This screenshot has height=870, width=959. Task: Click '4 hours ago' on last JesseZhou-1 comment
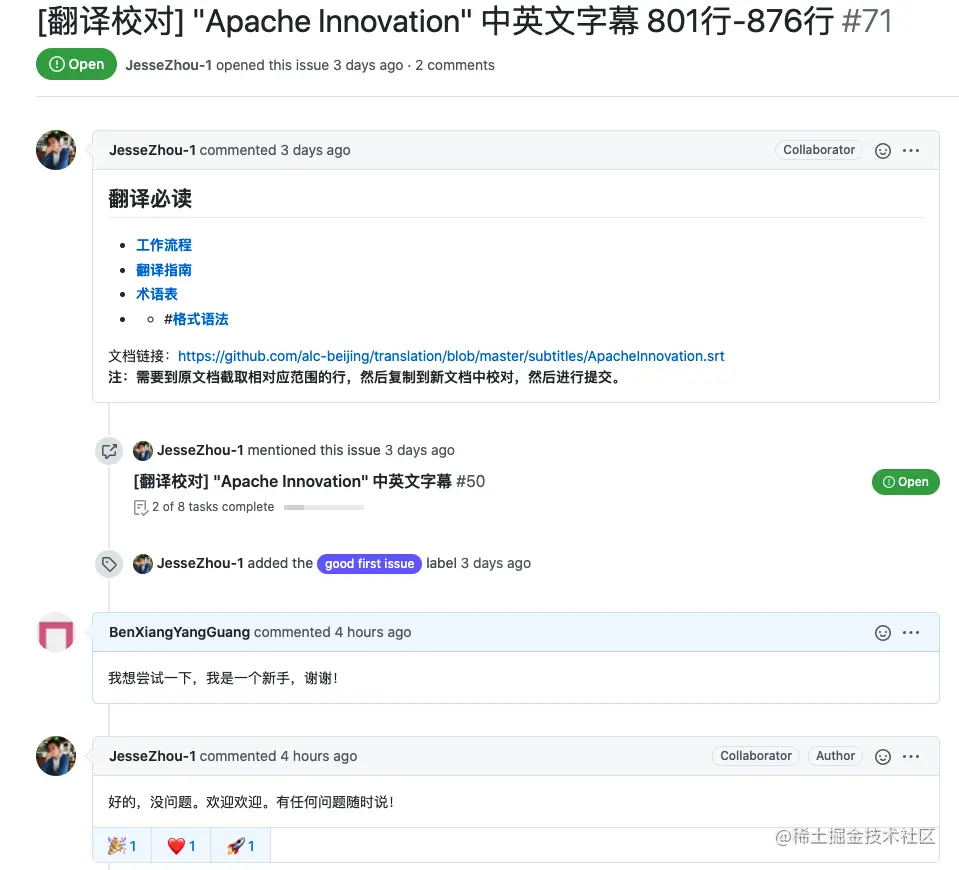(319, 756)
